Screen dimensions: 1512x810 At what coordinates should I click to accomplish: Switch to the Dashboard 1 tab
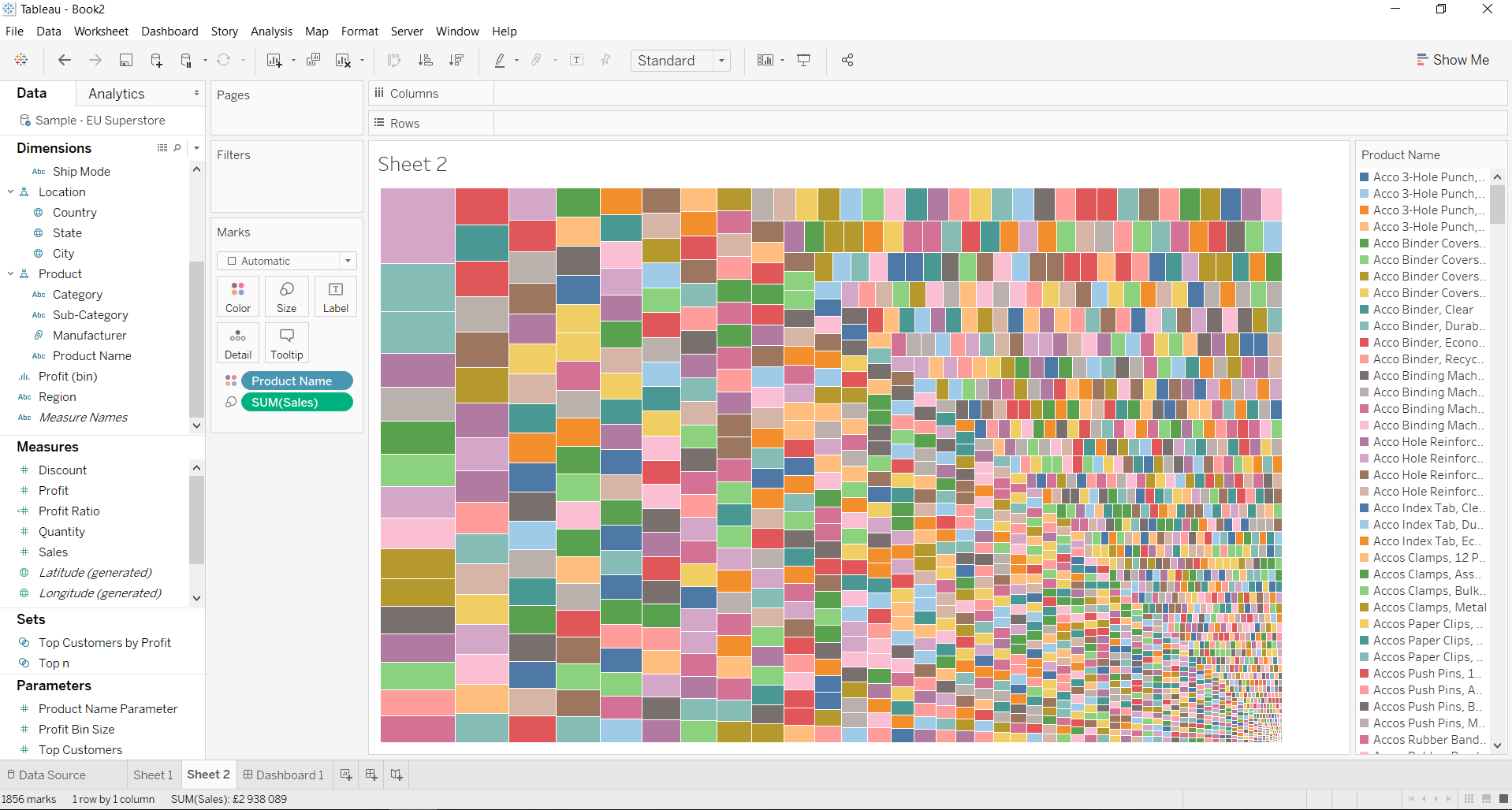pos(284,775)
